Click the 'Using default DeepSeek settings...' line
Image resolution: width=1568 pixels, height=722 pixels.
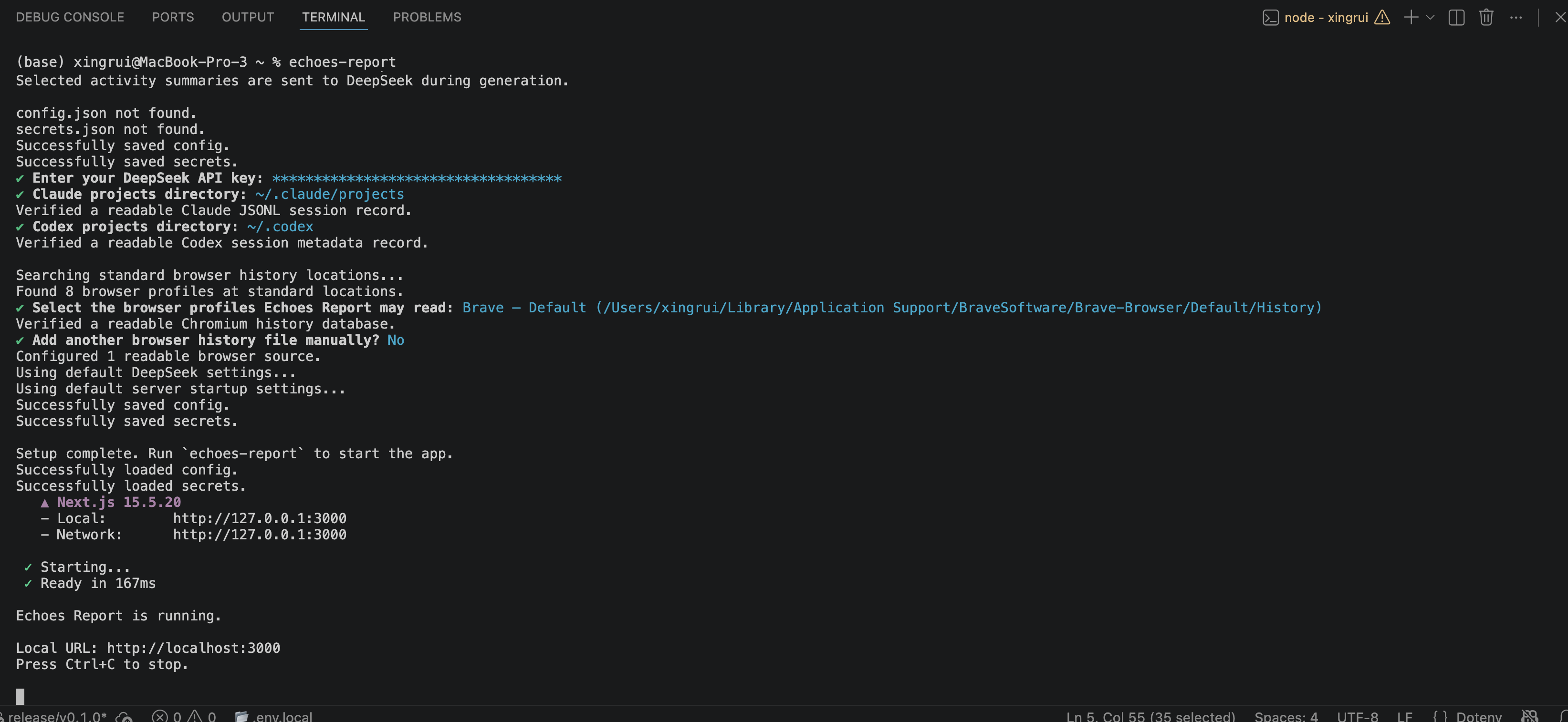(156, 372)
